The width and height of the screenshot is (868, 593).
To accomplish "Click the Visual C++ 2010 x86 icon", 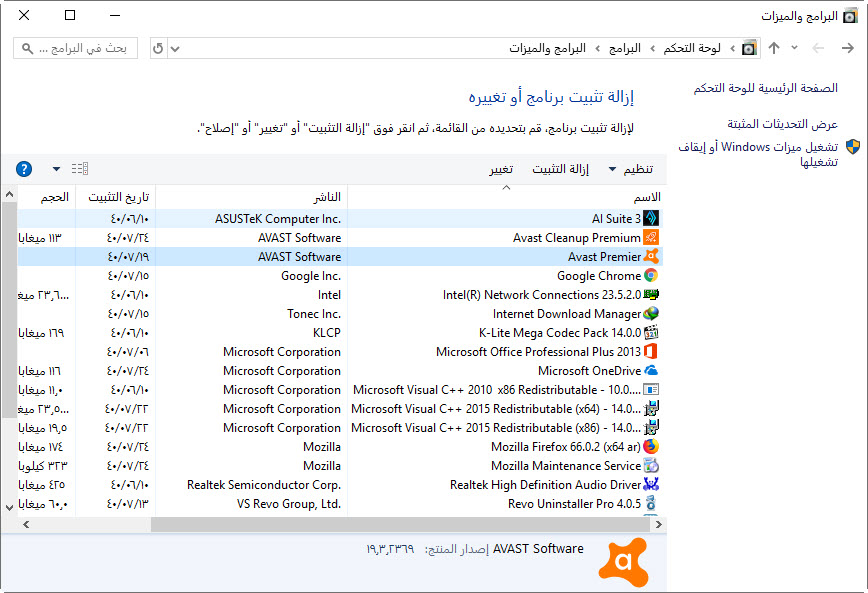I will pos(651,389).
